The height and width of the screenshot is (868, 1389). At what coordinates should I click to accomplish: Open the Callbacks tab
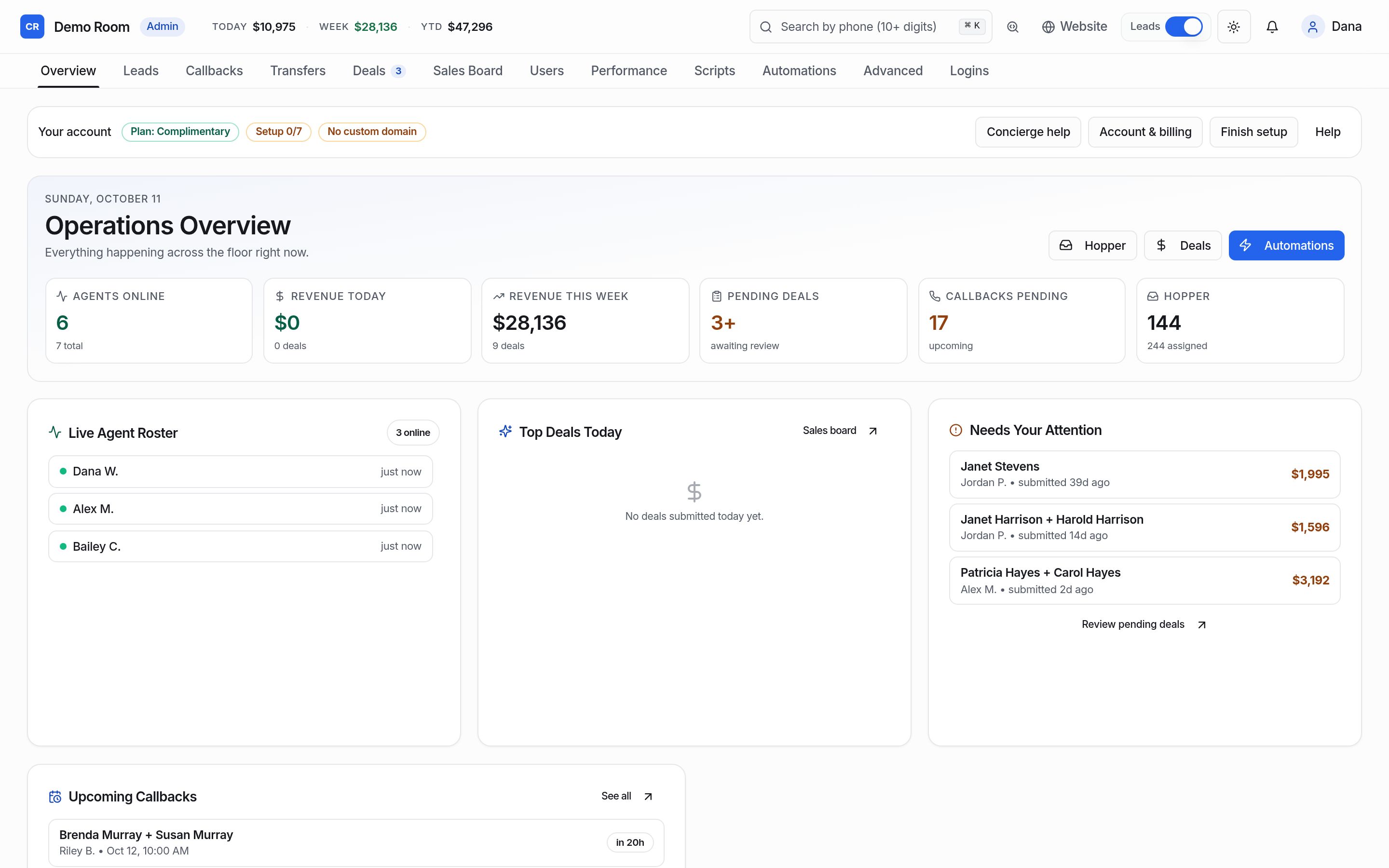click(x=214, y=70)
